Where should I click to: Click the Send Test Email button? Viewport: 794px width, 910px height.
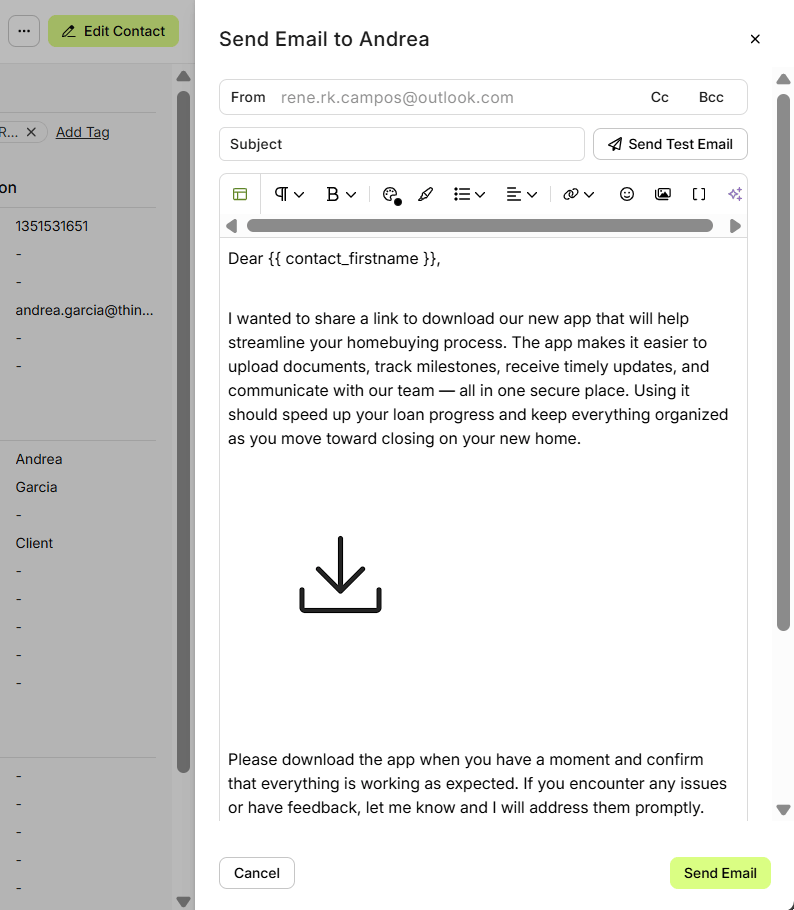click(x=670, y=144)
